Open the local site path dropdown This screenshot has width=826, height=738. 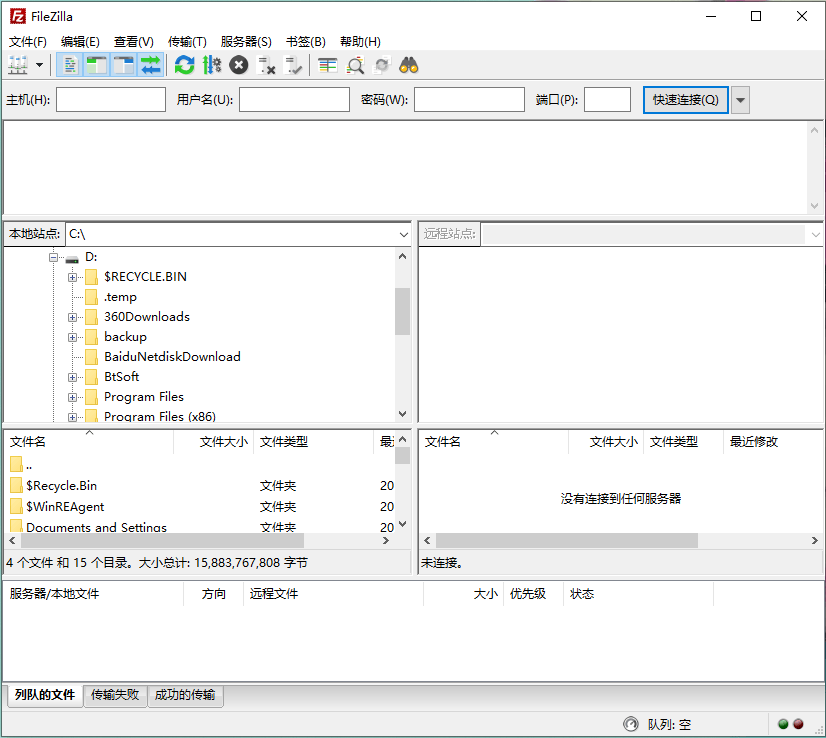(x=404, y=234)
